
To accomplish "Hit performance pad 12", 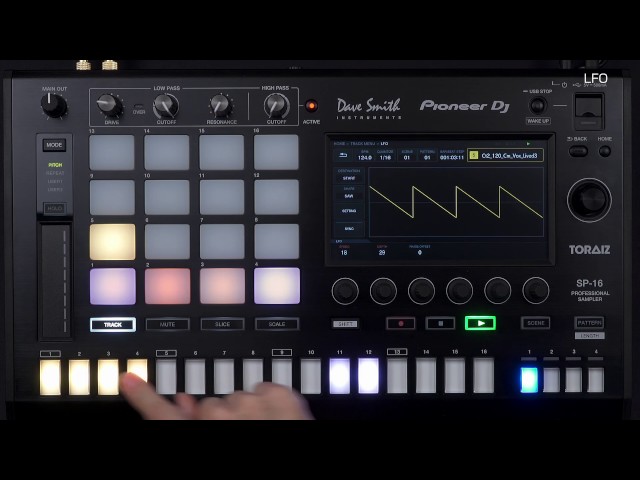I will click(x=276, y=197).
